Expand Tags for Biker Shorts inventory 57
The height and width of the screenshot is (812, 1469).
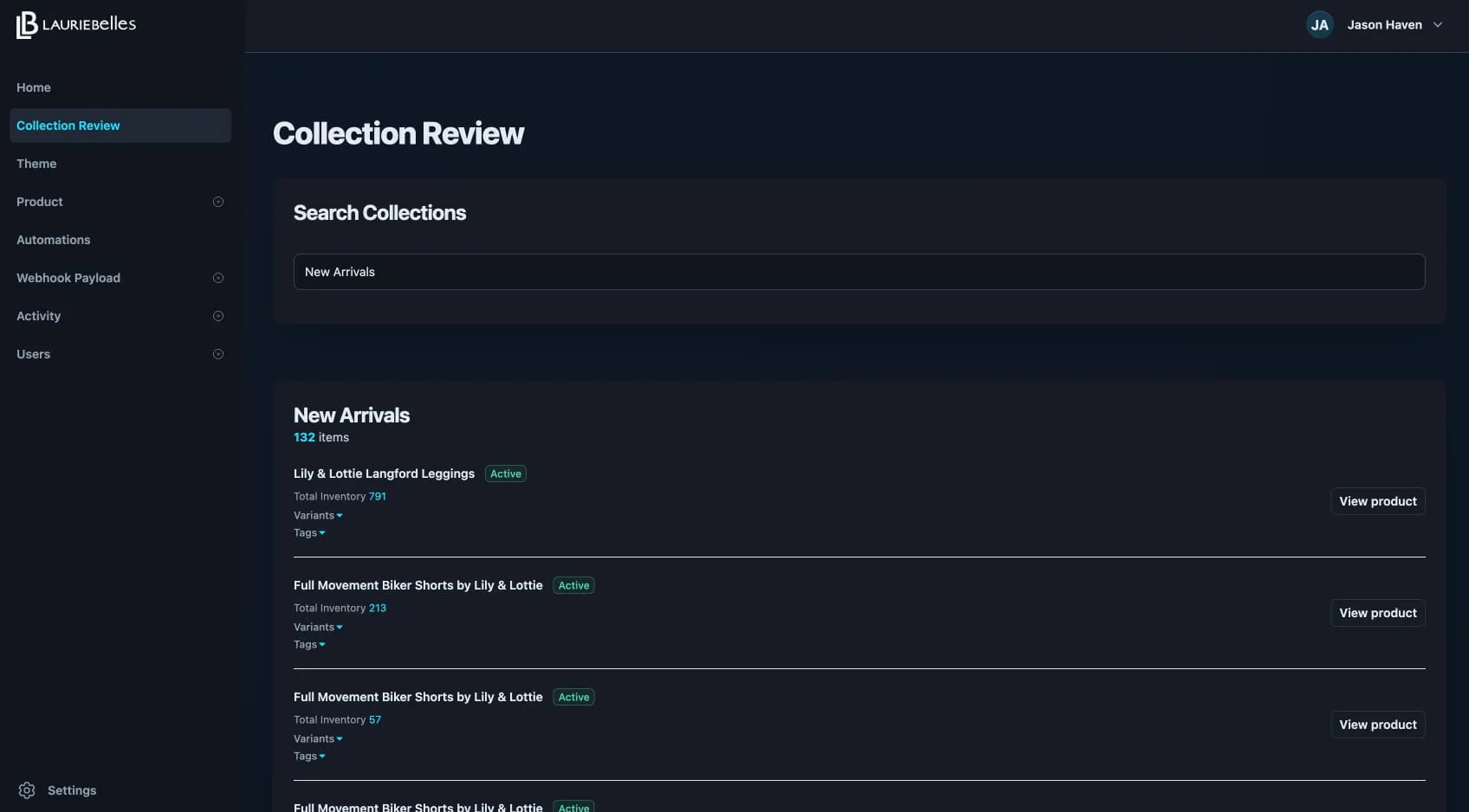coord(309,756)
